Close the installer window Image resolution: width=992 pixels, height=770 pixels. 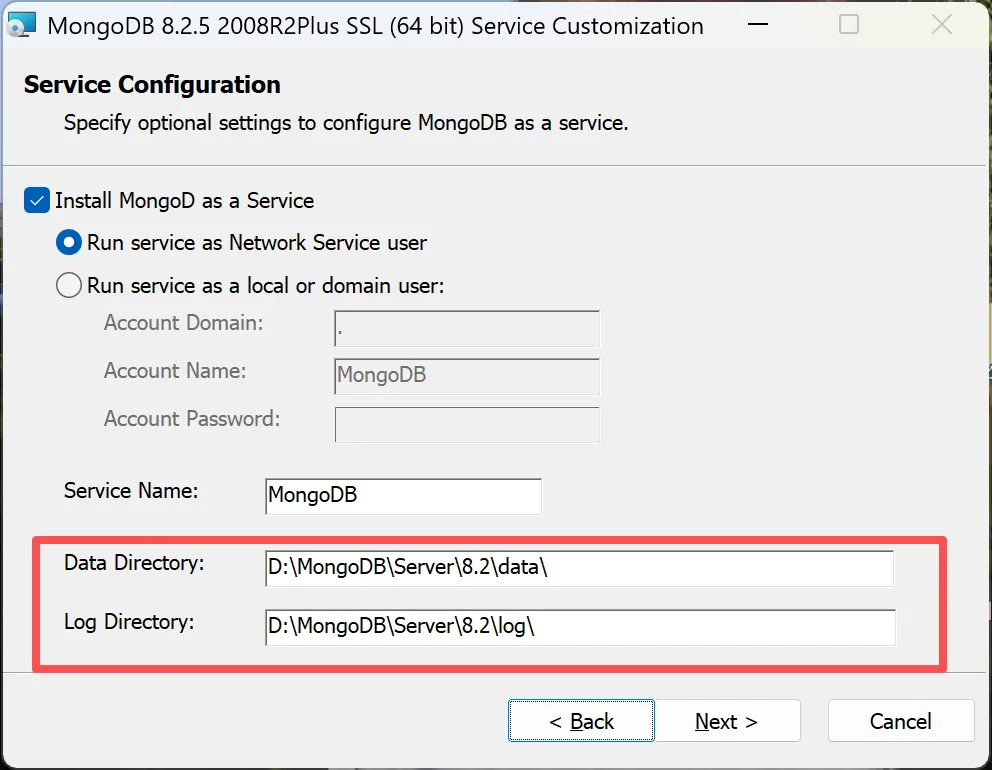point(942,25)
